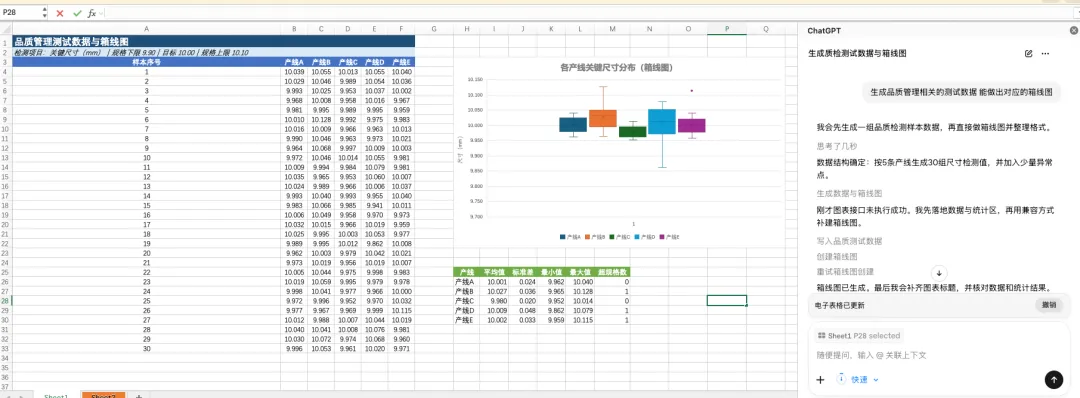Click the 产线A blue legend swatch

[x=563, y=237]
